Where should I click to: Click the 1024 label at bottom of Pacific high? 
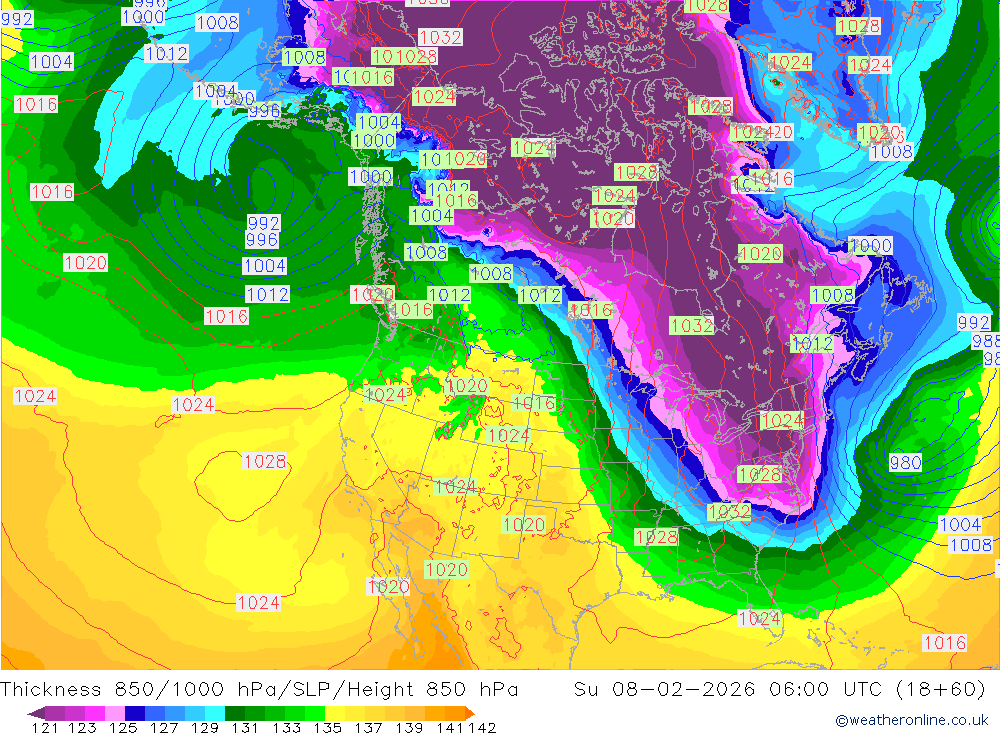coord(258,602)
